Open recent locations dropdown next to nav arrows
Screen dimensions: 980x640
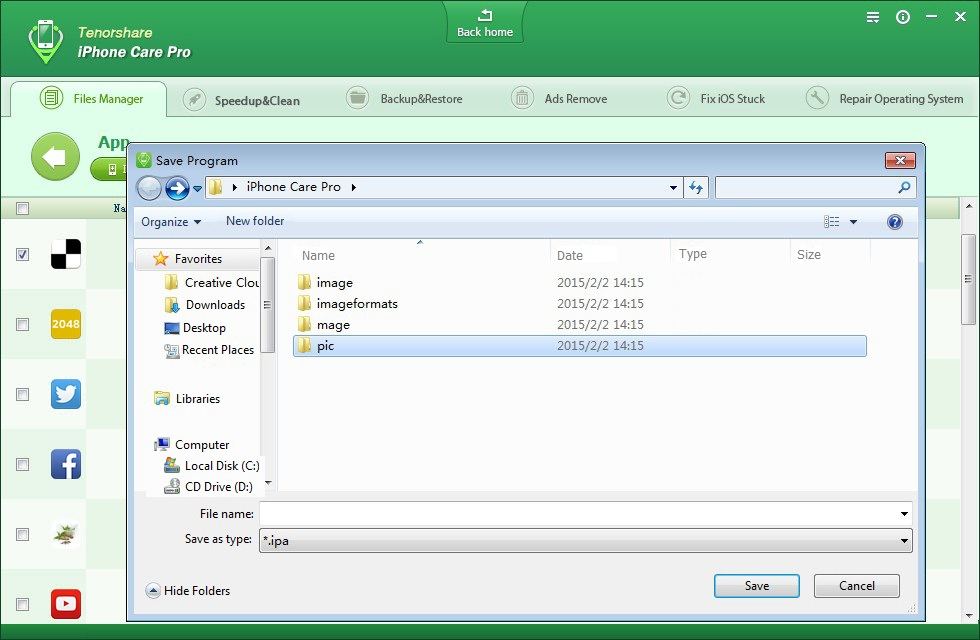pyautogui.click(x=198, y=188)
